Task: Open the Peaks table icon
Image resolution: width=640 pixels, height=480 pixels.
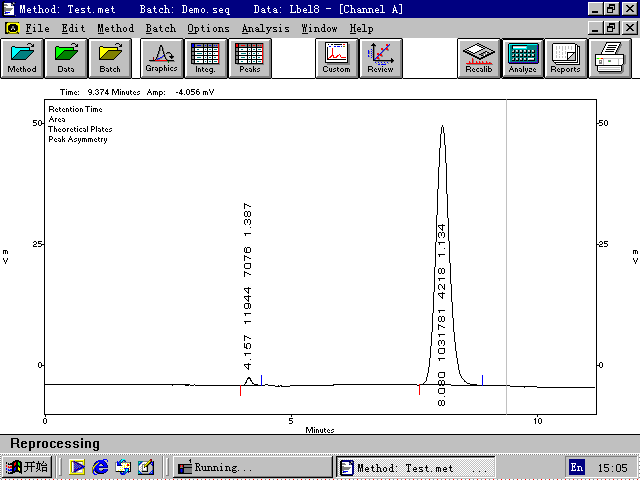Action: [x=249, y=58]
